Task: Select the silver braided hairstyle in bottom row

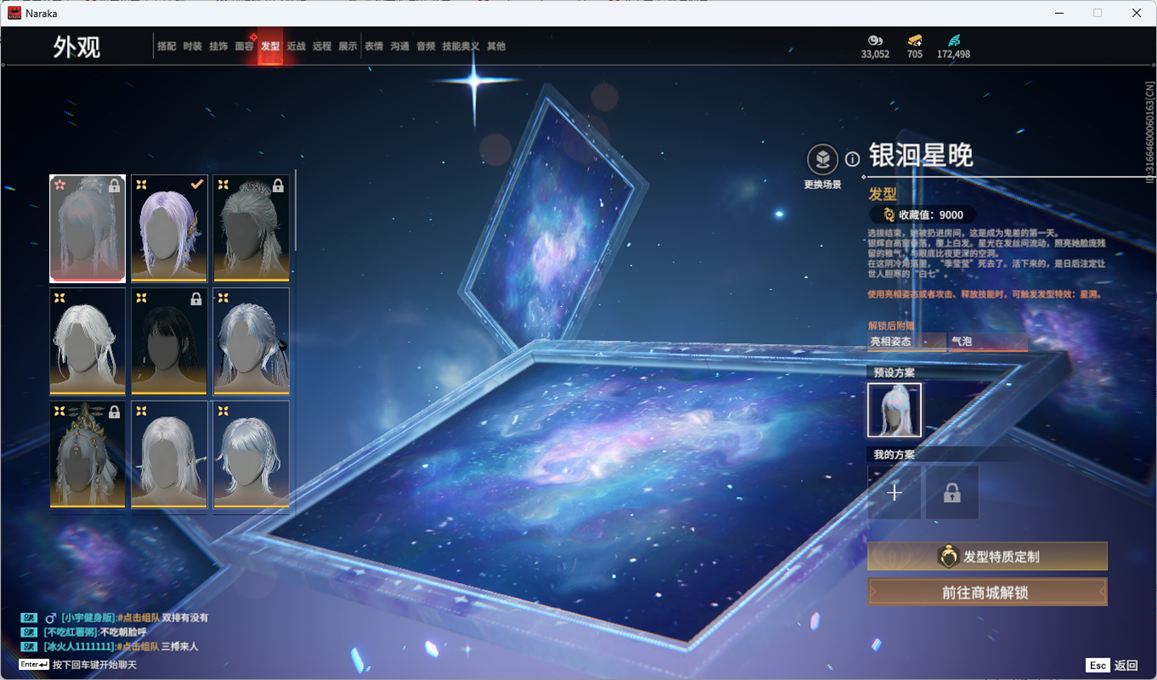Action: tap(251, 454)
